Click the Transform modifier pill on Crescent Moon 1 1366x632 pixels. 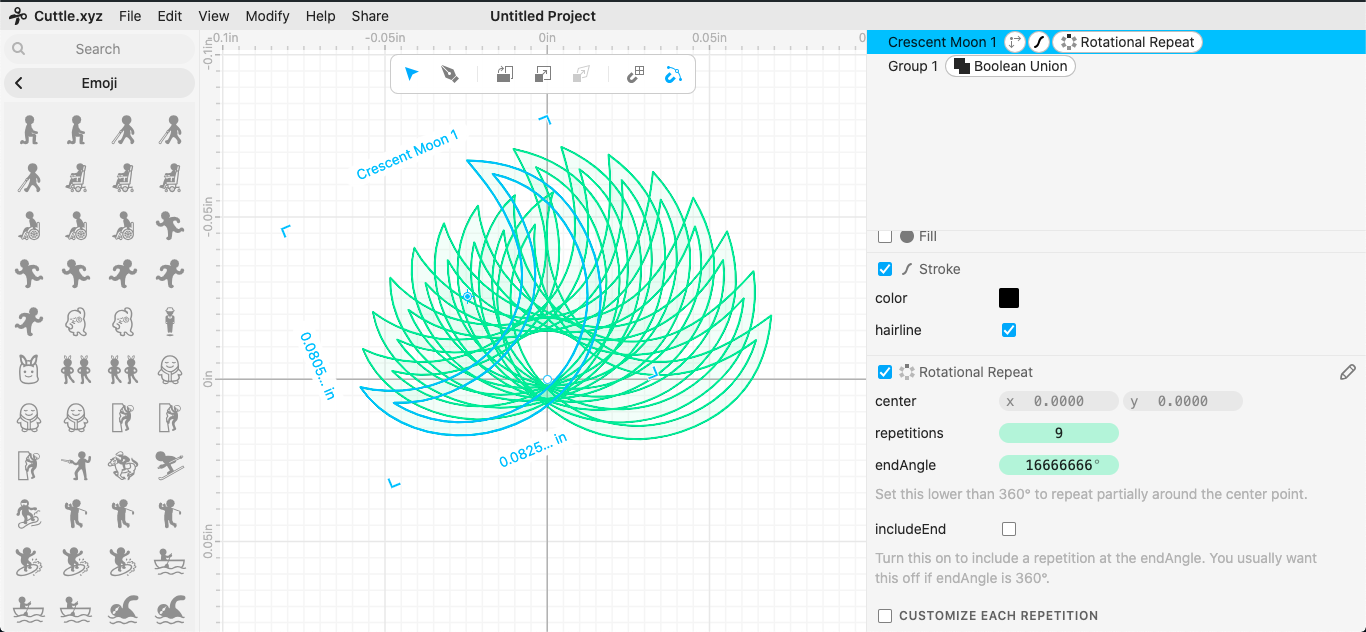(x=1014, y=42)
